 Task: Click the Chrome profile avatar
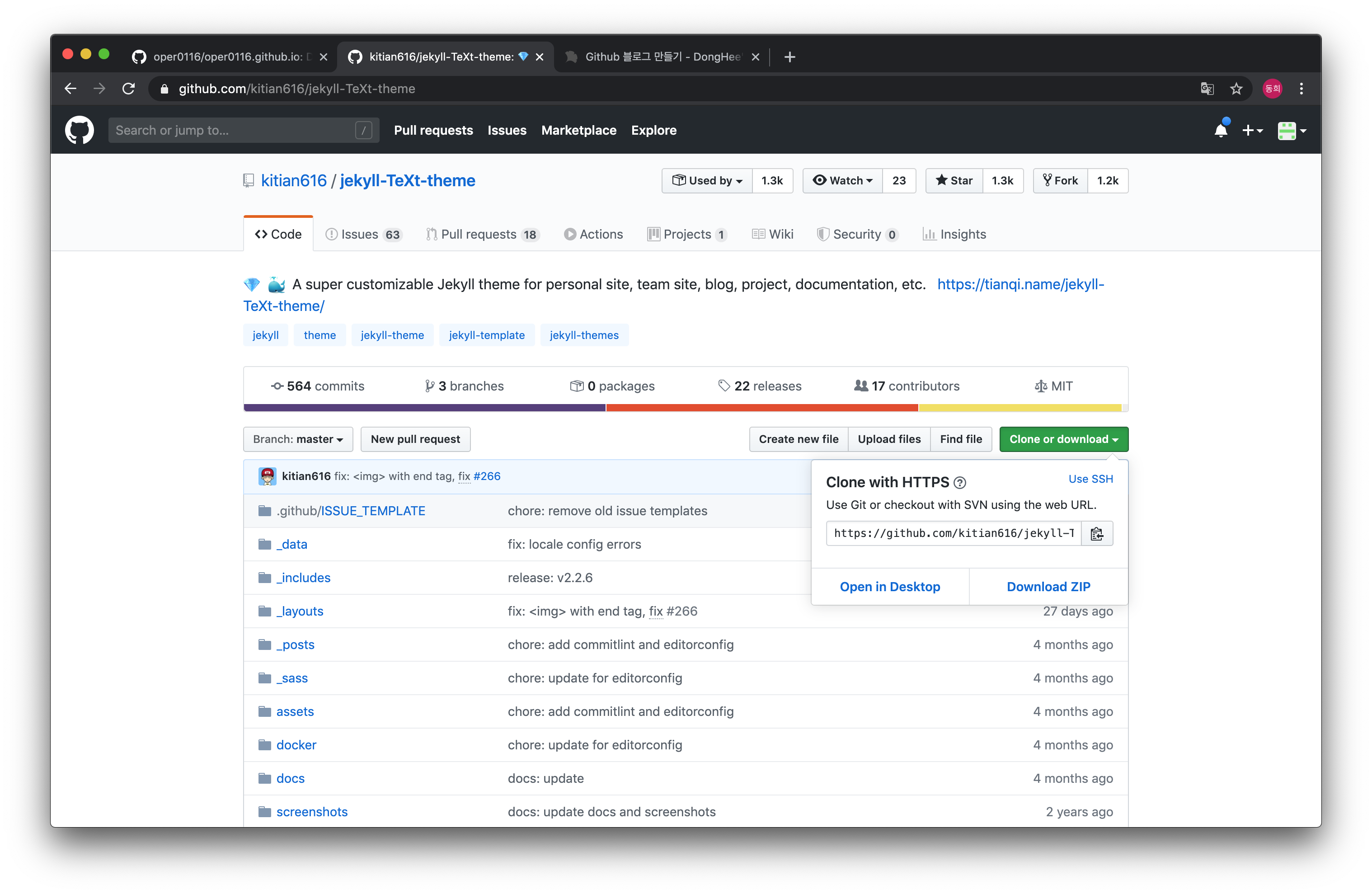click(1272, 89)
